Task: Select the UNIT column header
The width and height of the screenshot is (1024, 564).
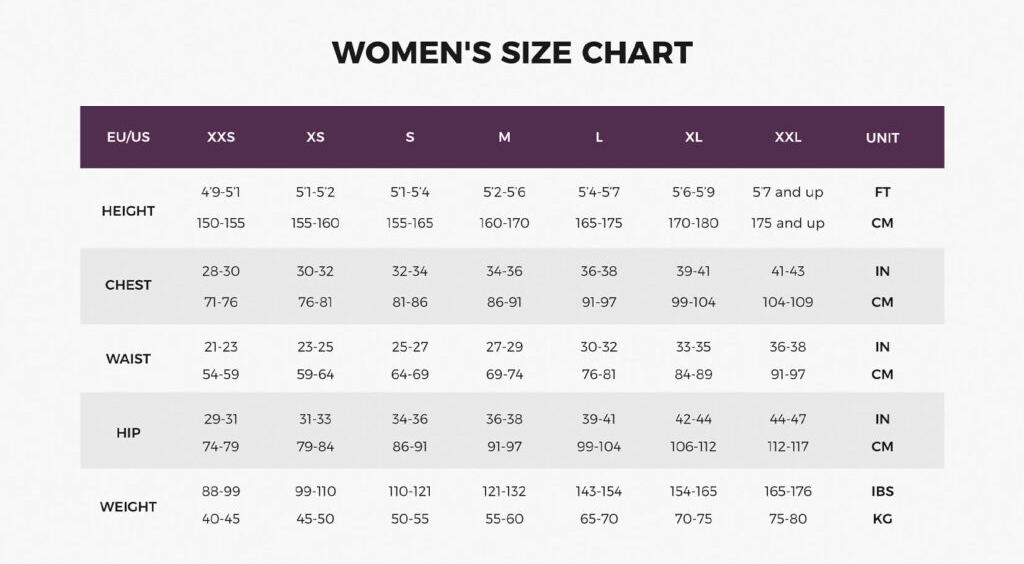Action: (x=882, y=138)
